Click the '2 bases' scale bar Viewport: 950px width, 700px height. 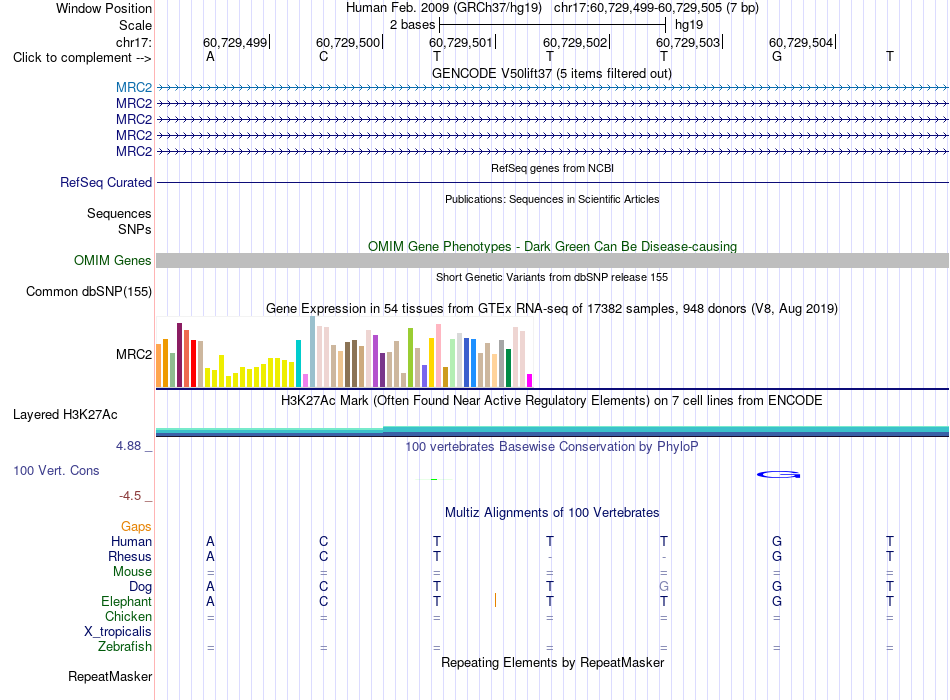click(553, 25)
